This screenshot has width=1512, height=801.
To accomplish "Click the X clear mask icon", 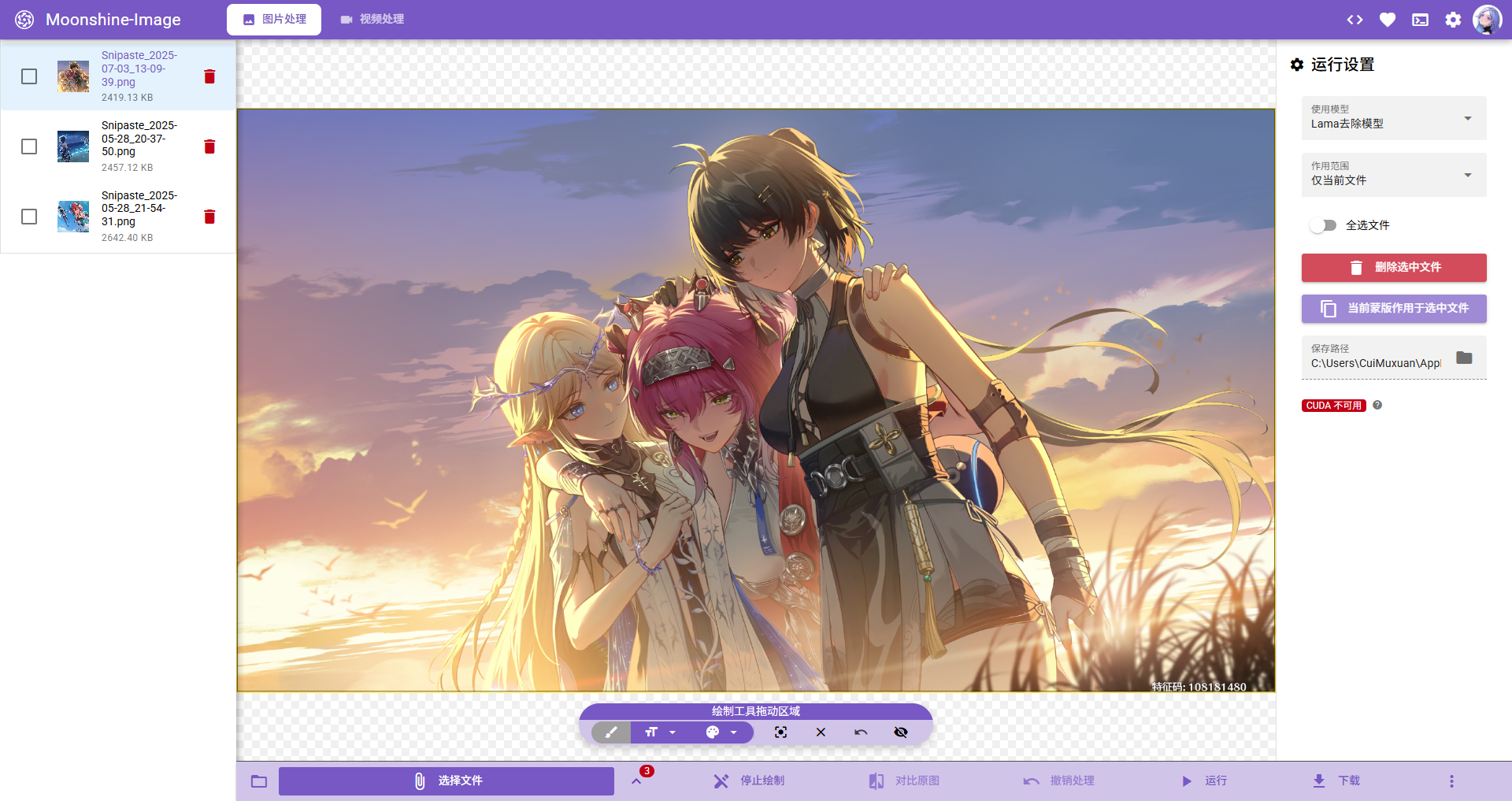I will tap(821, 732).
